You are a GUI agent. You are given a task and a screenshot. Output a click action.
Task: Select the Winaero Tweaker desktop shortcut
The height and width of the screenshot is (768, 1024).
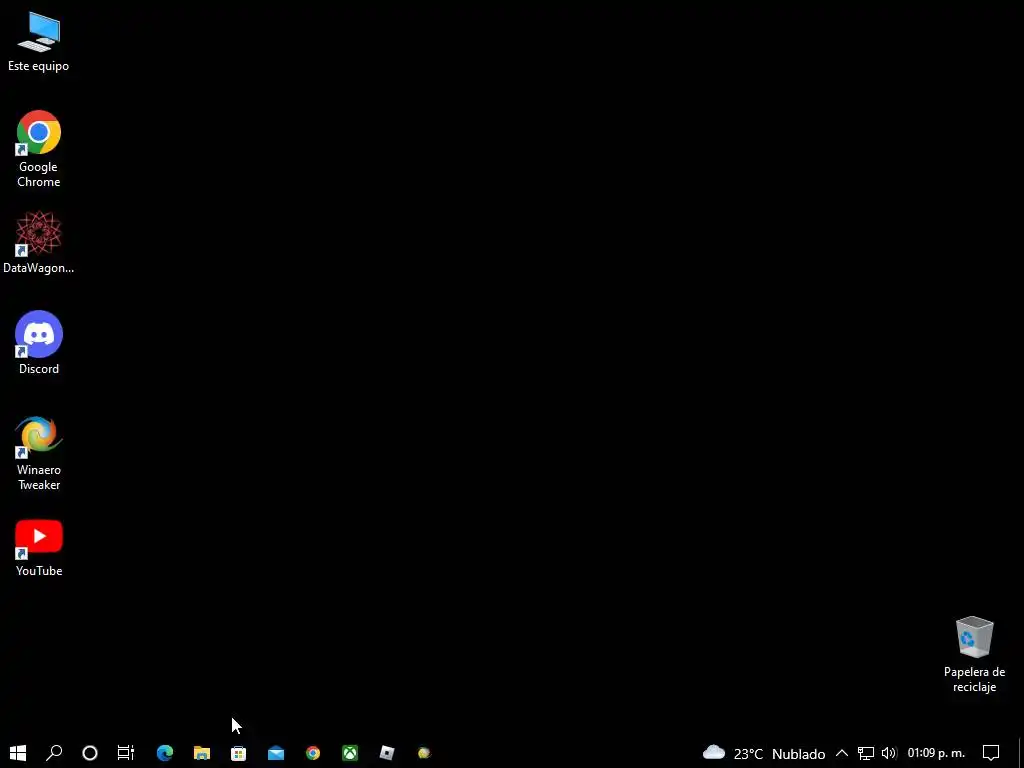pyautogui.click(x=39, y=453)
